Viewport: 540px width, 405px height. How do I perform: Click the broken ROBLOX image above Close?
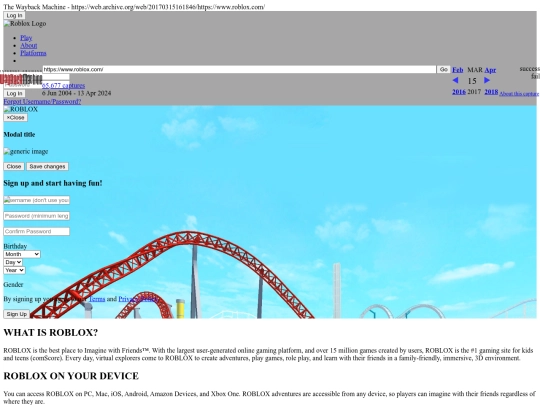21,109
